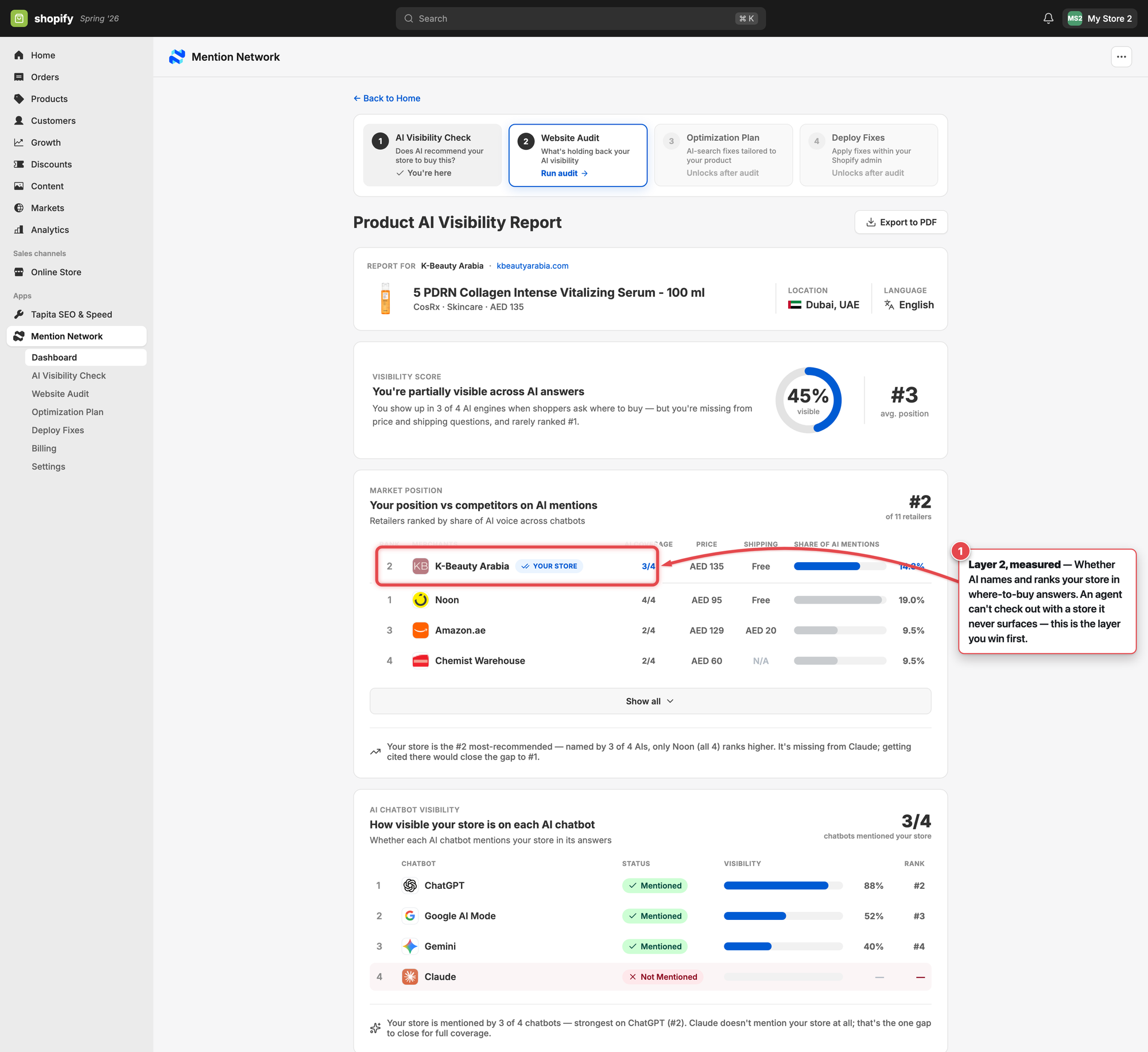The width and height of the screenshot is (1148, 1052).
Task: Click Noon's share of AI mentions bar
Action: coord(840,600)
